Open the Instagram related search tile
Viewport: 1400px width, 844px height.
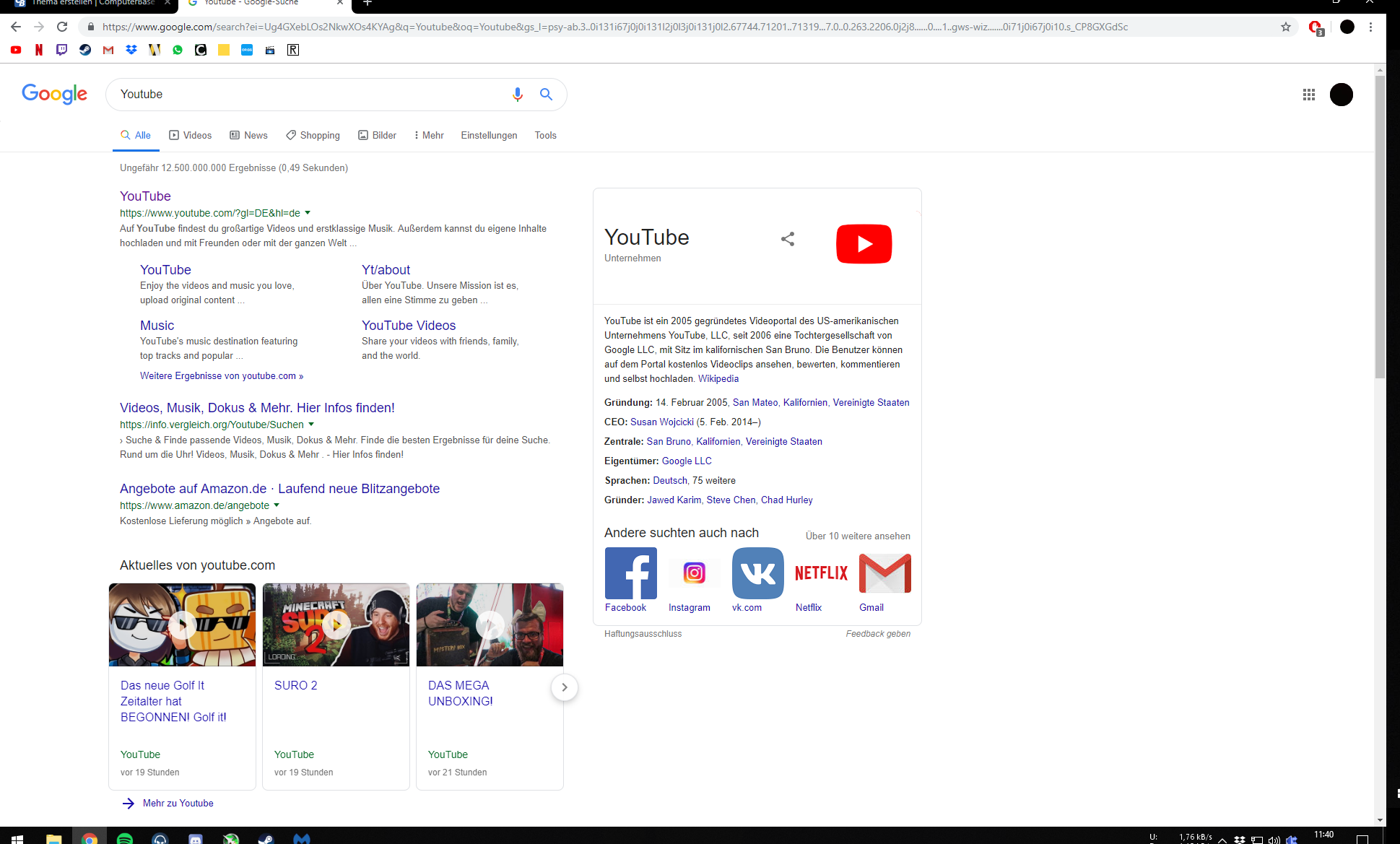click(x=694, y=580)
